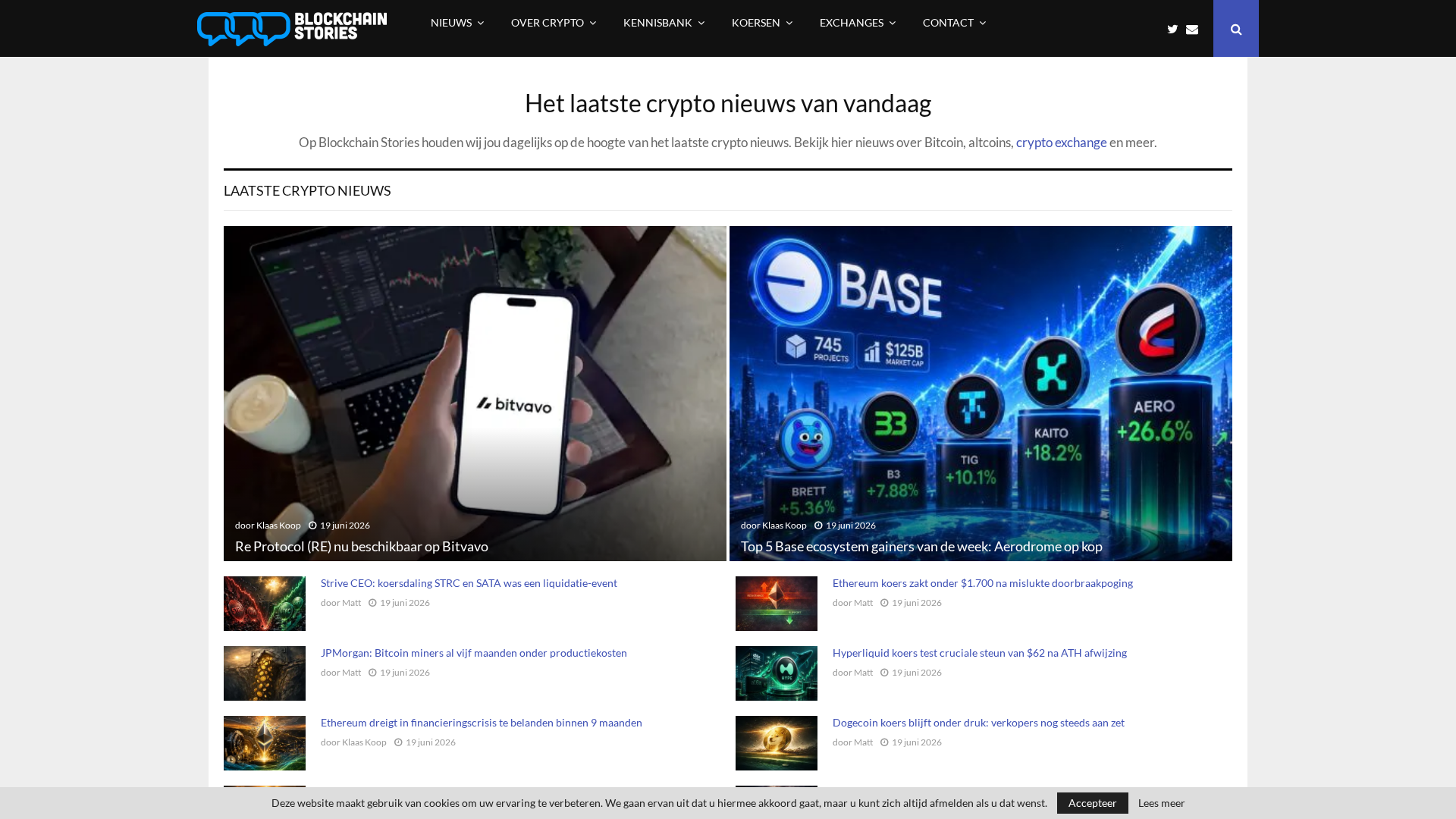Open the EXCHANGES menu item

[x=852, y=23]
